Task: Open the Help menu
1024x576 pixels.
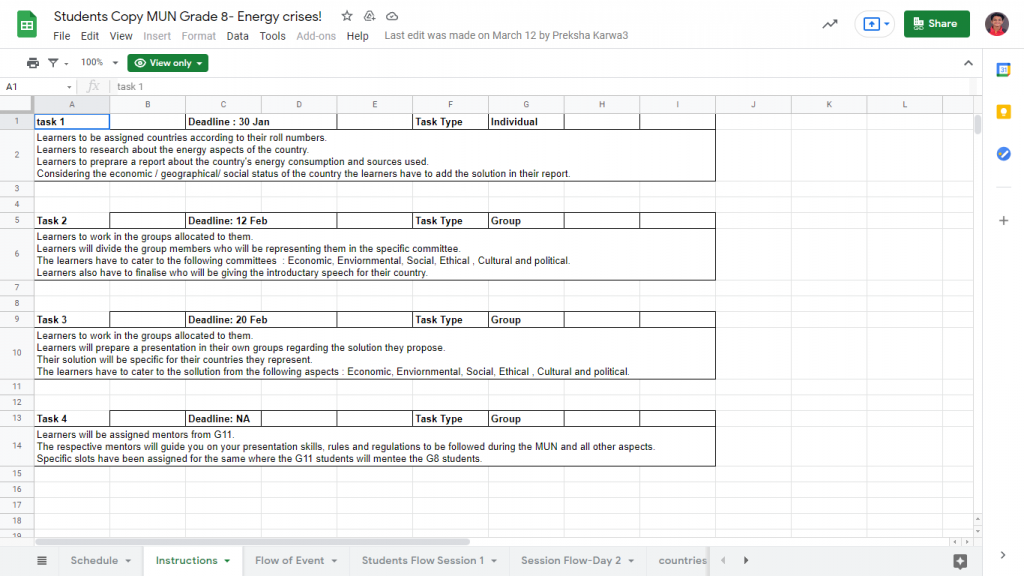Action: [357, 36]
